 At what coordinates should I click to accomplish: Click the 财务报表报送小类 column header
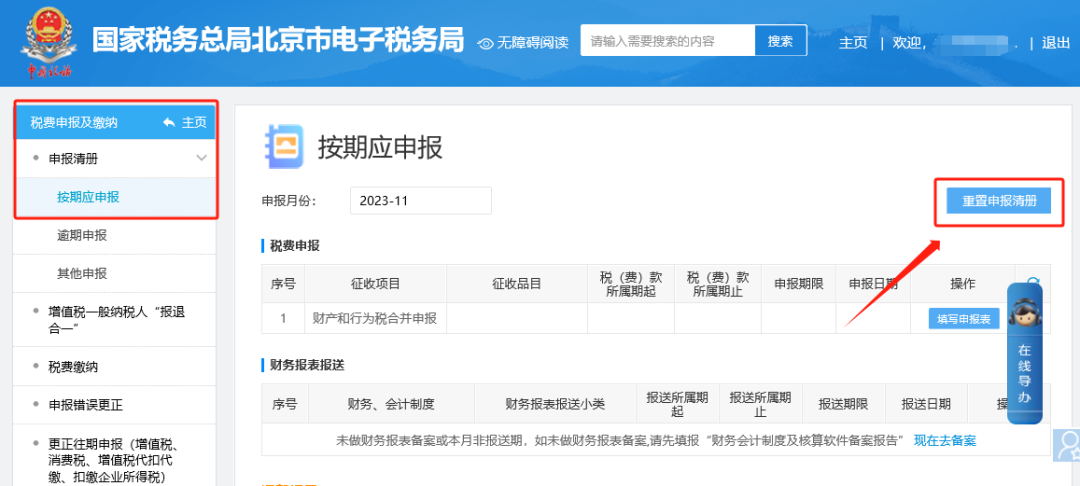pyautogui.click(x=555, y=403)
